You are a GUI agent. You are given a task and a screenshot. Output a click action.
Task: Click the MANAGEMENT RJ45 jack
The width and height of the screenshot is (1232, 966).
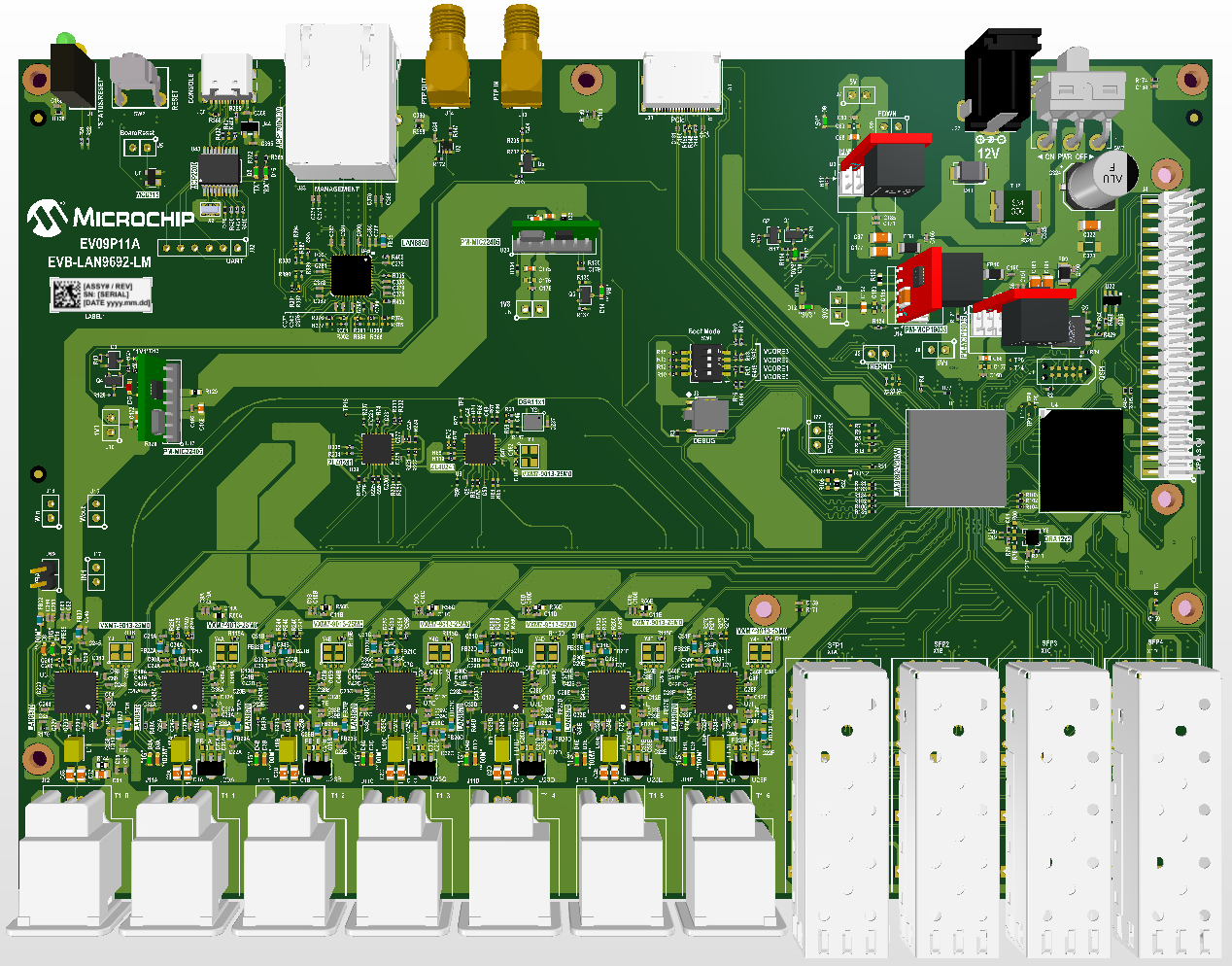coord(340,97)
